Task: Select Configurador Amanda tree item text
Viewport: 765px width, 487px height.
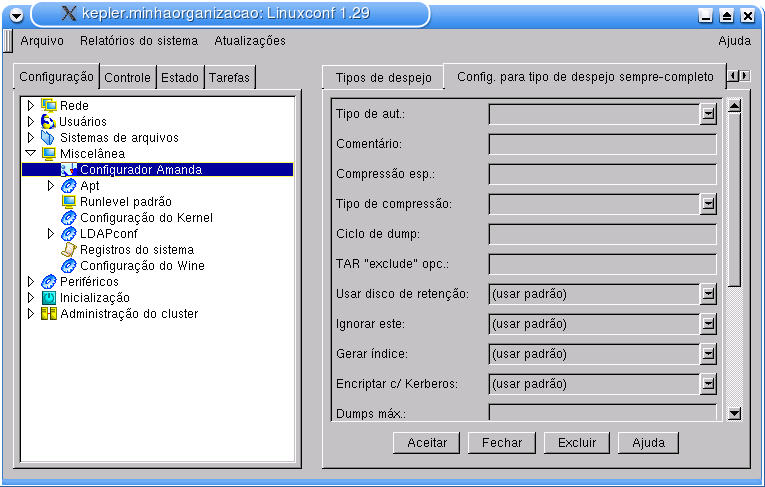Action: point(141,170)
